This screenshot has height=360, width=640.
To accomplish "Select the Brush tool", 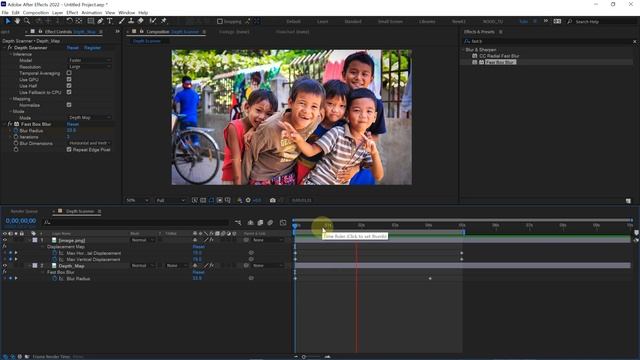I will [x=122, y=21].
